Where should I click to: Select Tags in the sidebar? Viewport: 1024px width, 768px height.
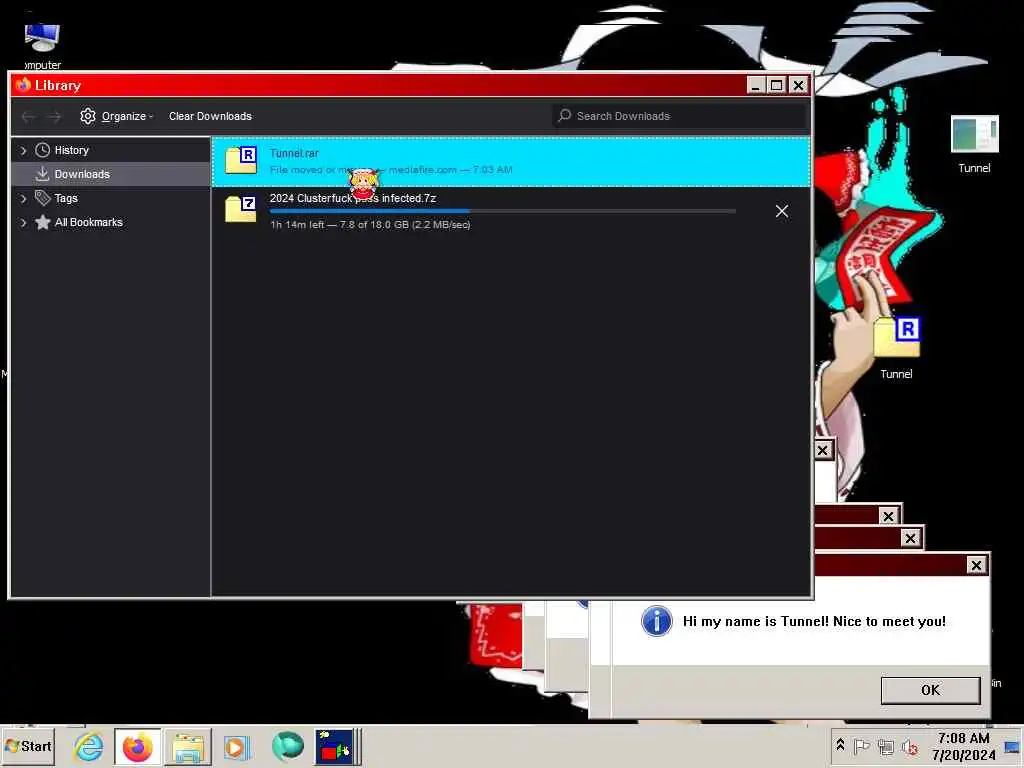tap(65, 198)
